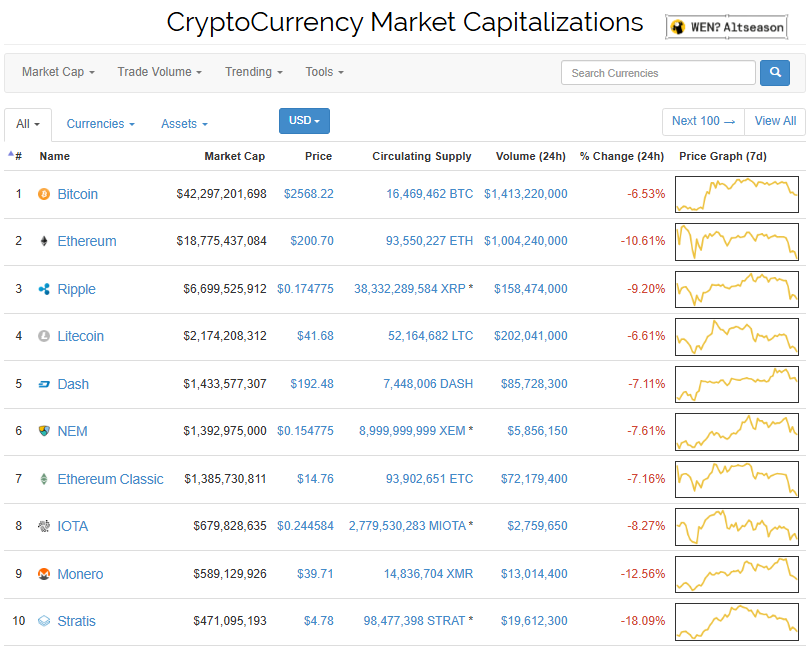Click the blue search magnifier button
Screen dimensions: 809x650
pyautogui.click(x=774, y=73)
